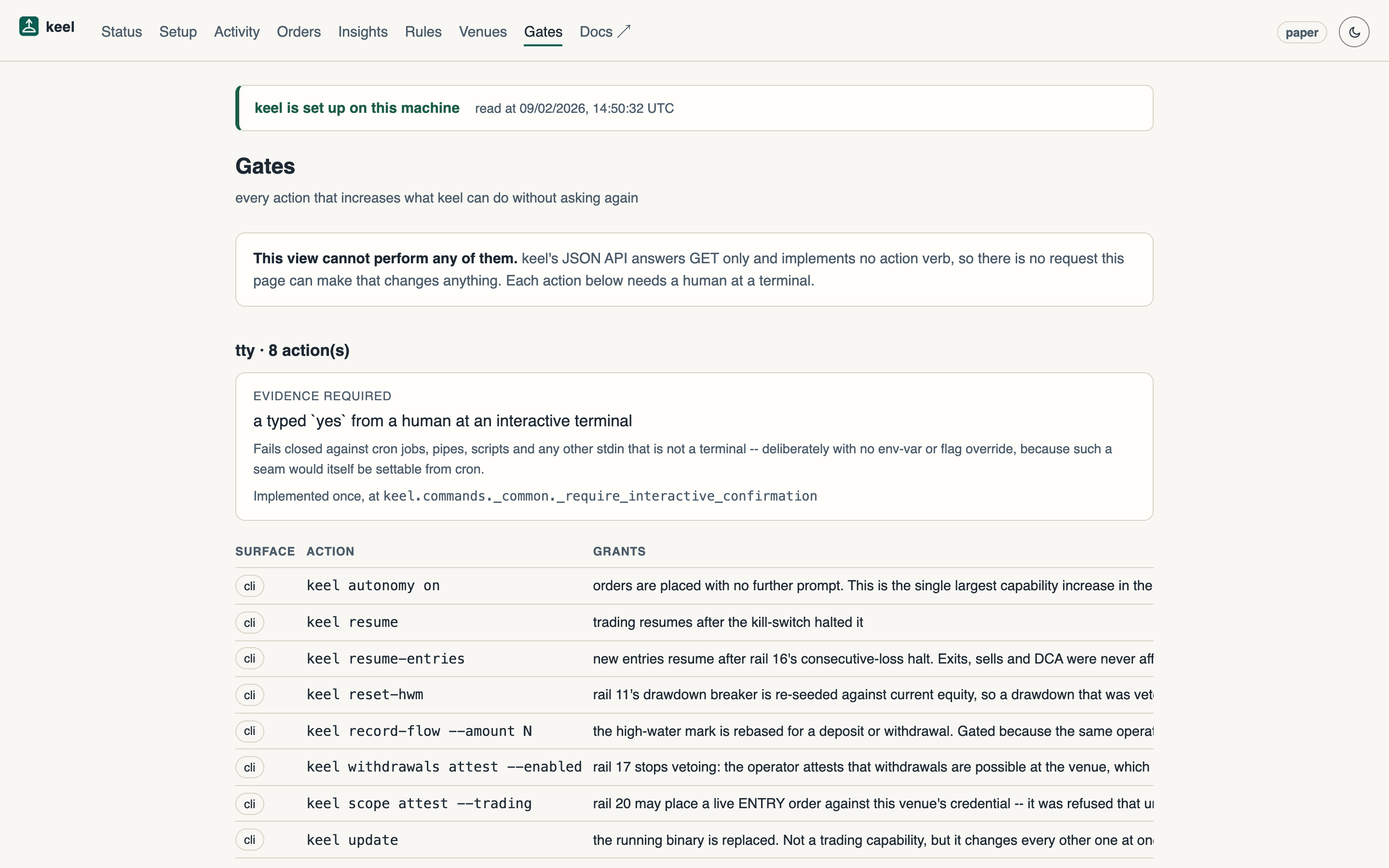This screenshot has height=868, width=1389.
Task: Switch to the Activity tab
Action: click(236, 31)
